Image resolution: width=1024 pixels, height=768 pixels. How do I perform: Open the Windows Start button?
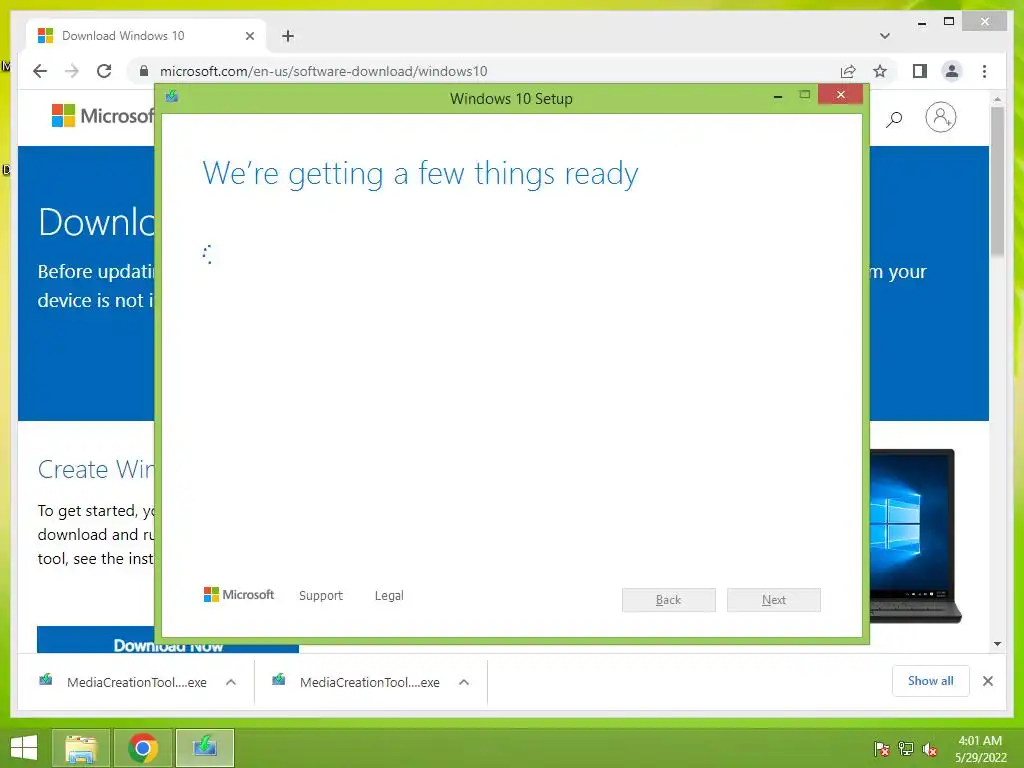click(24, 748)
